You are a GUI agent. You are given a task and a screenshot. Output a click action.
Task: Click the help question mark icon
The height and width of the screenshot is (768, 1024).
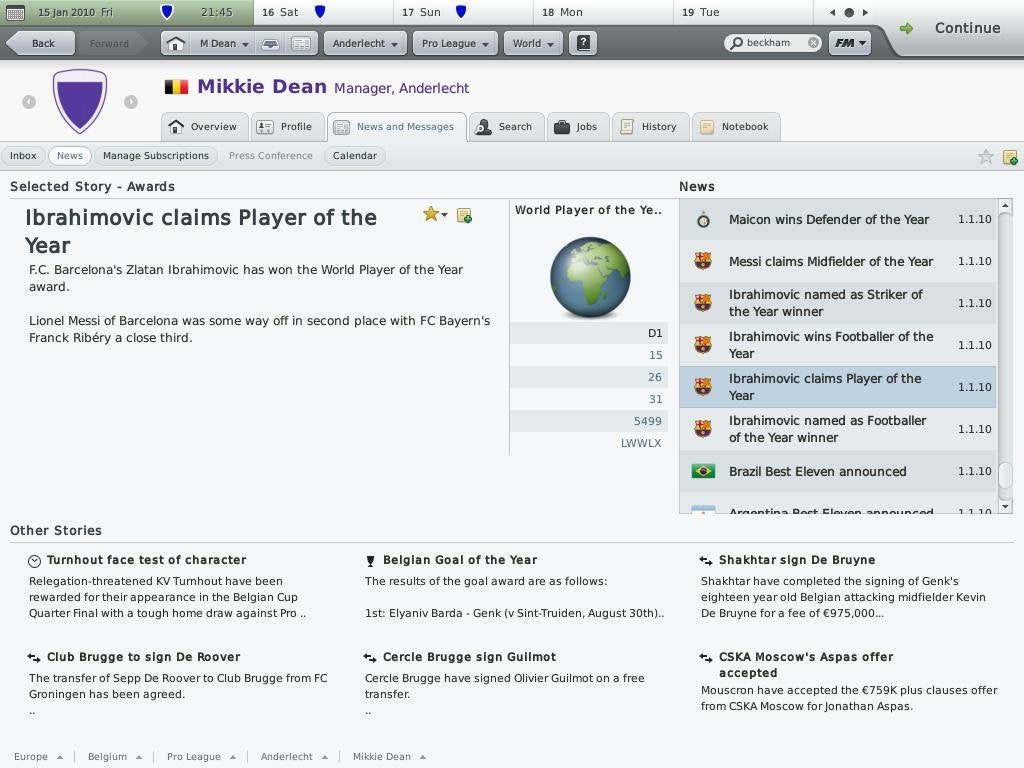(x=584, y=44)
